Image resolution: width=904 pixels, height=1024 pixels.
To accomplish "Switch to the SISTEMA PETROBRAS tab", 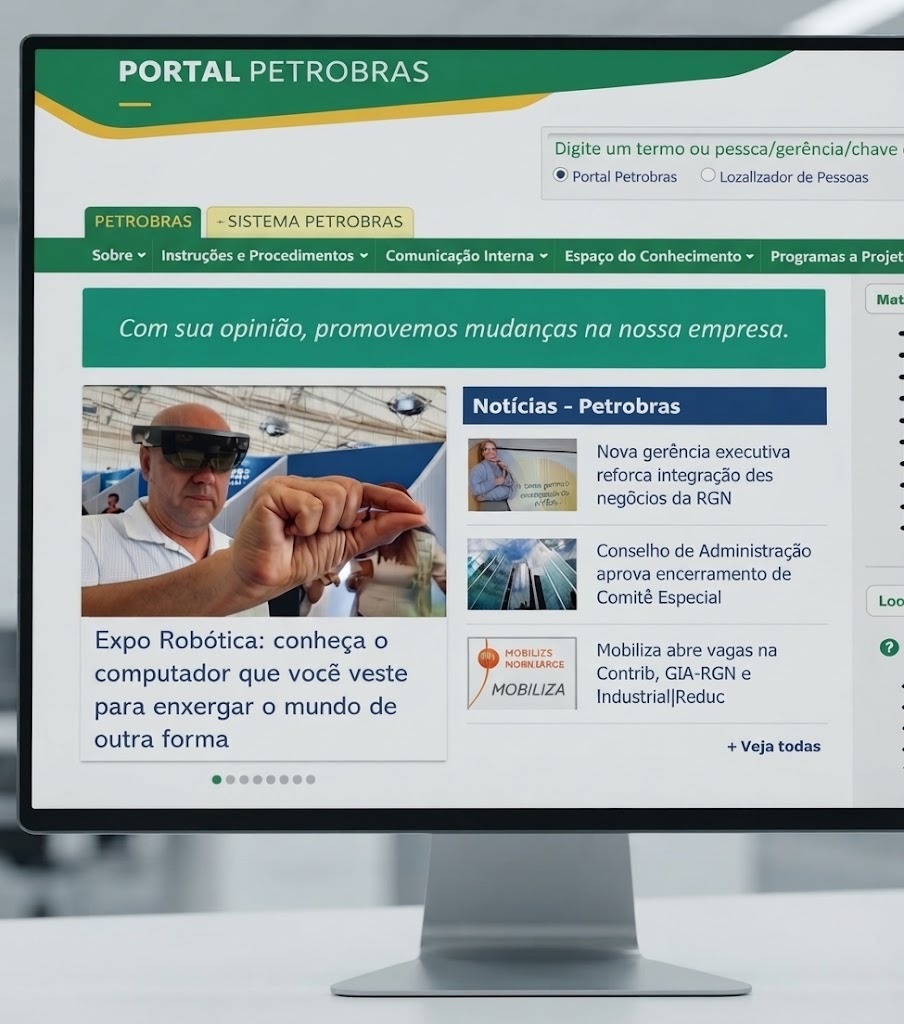I will tap(310, 222).
